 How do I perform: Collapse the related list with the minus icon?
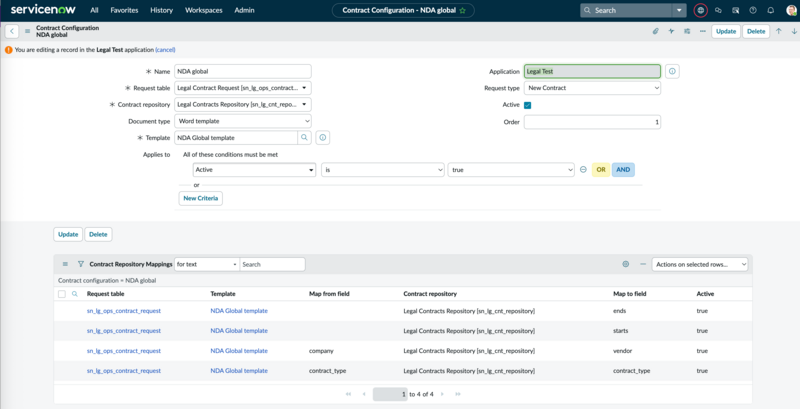tap(643, 264)
